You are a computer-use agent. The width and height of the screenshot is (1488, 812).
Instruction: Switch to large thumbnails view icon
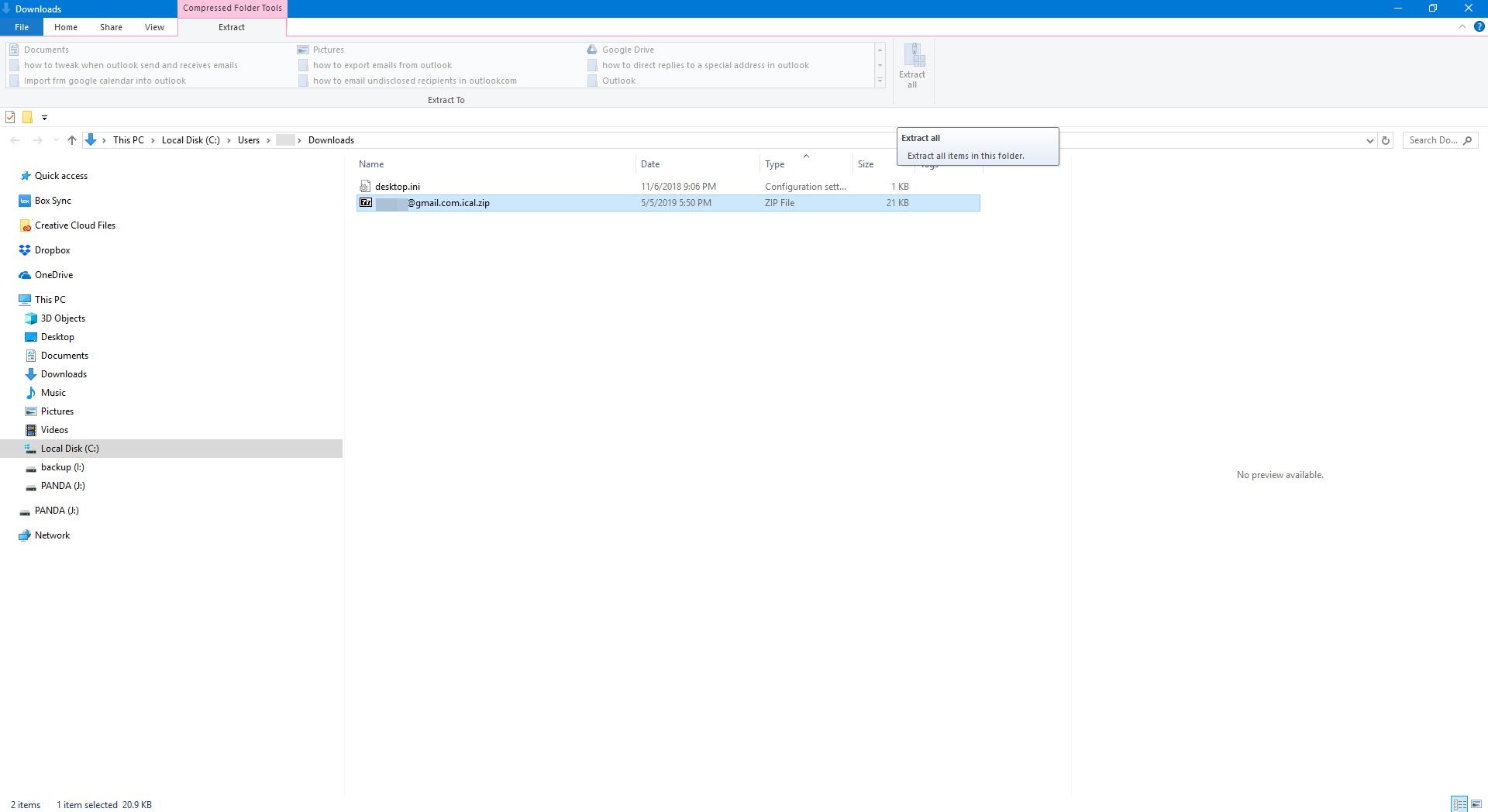1476,804
